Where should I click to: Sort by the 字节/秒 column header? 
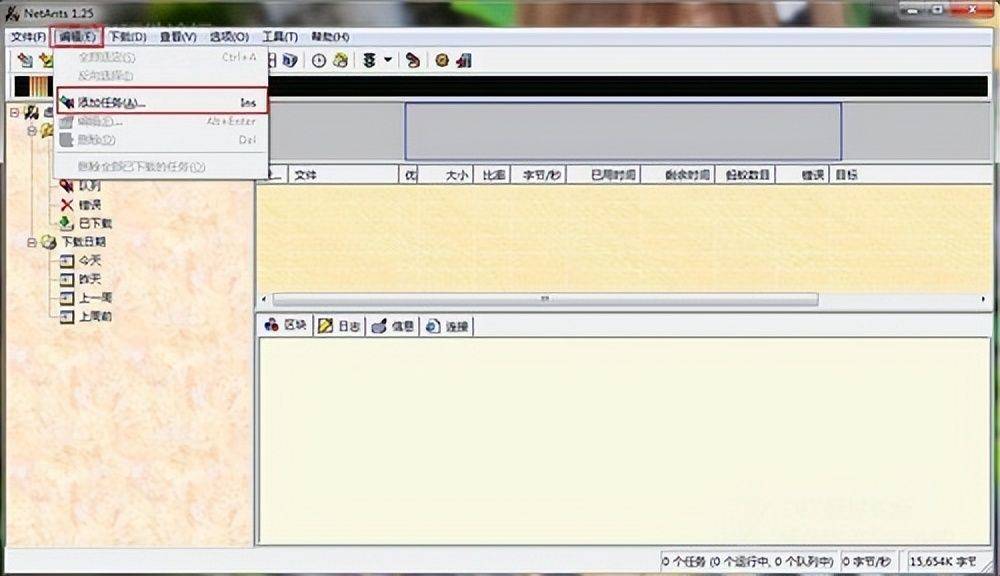(539, 175)
